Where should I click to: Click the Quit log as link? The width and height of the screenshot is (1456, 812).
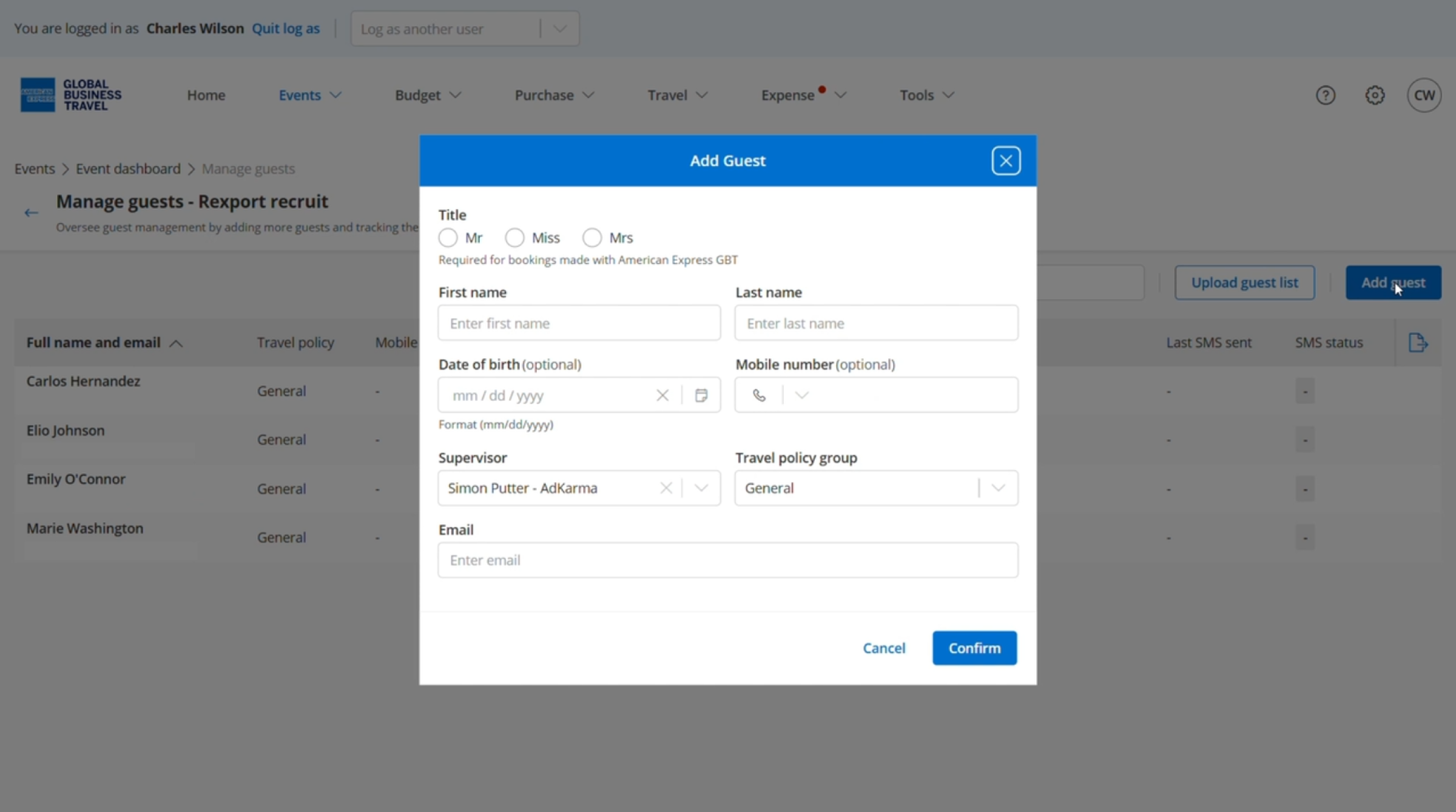click(x=285, y=29)
